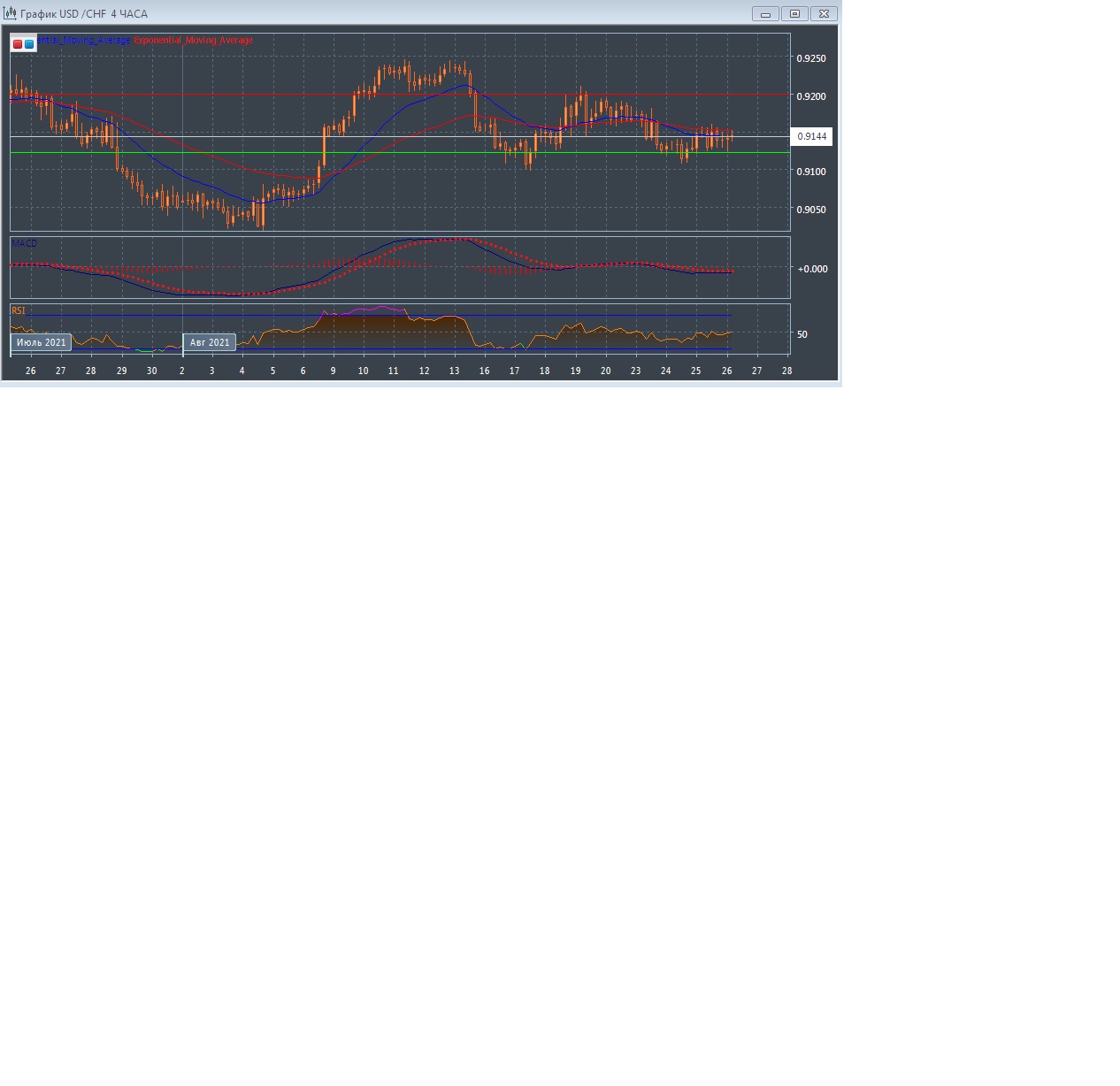Click the red square chart button
1120x1086 pixels.
click(18, 43)
